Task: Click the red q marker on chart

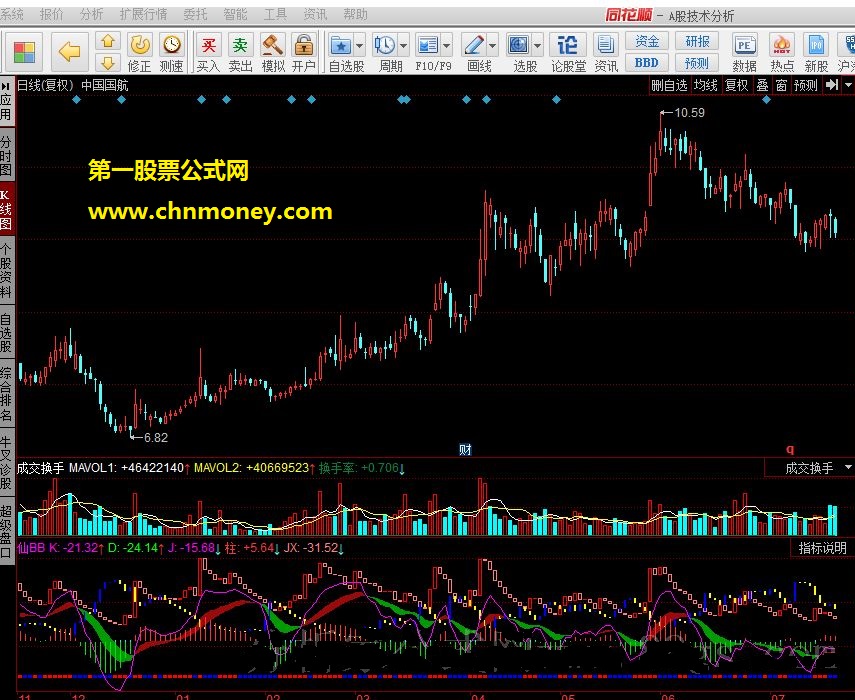Action: [790, 449]
